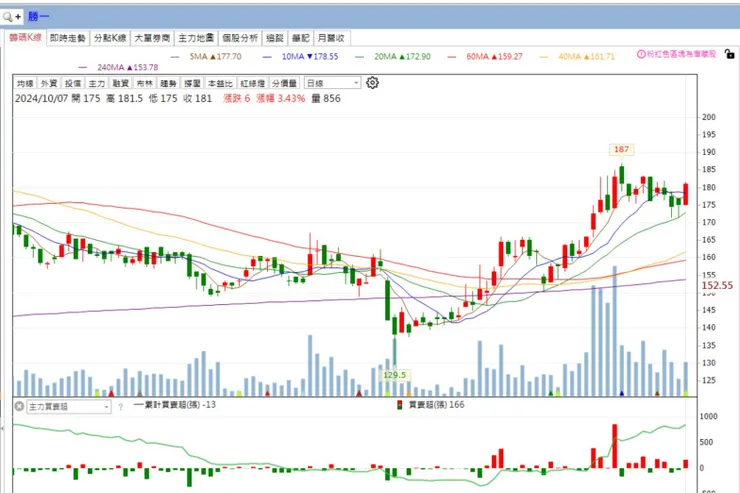Click the red-green 買賣超 legend icon
The height and width of the screenshot is (493, 740).
[399, 405]
